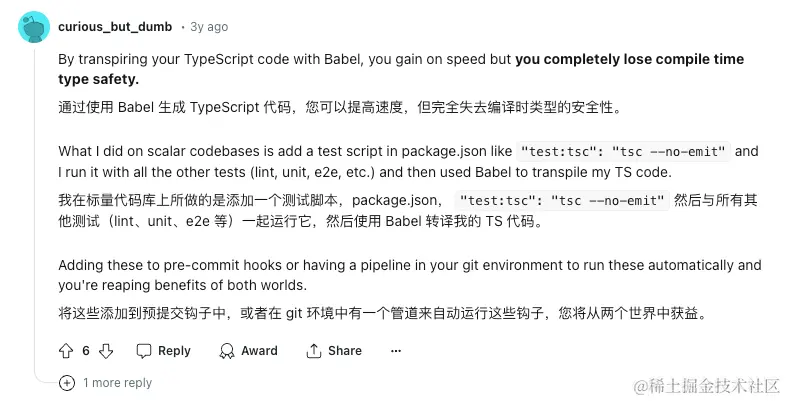Click the "1 more reply" text

118,382
